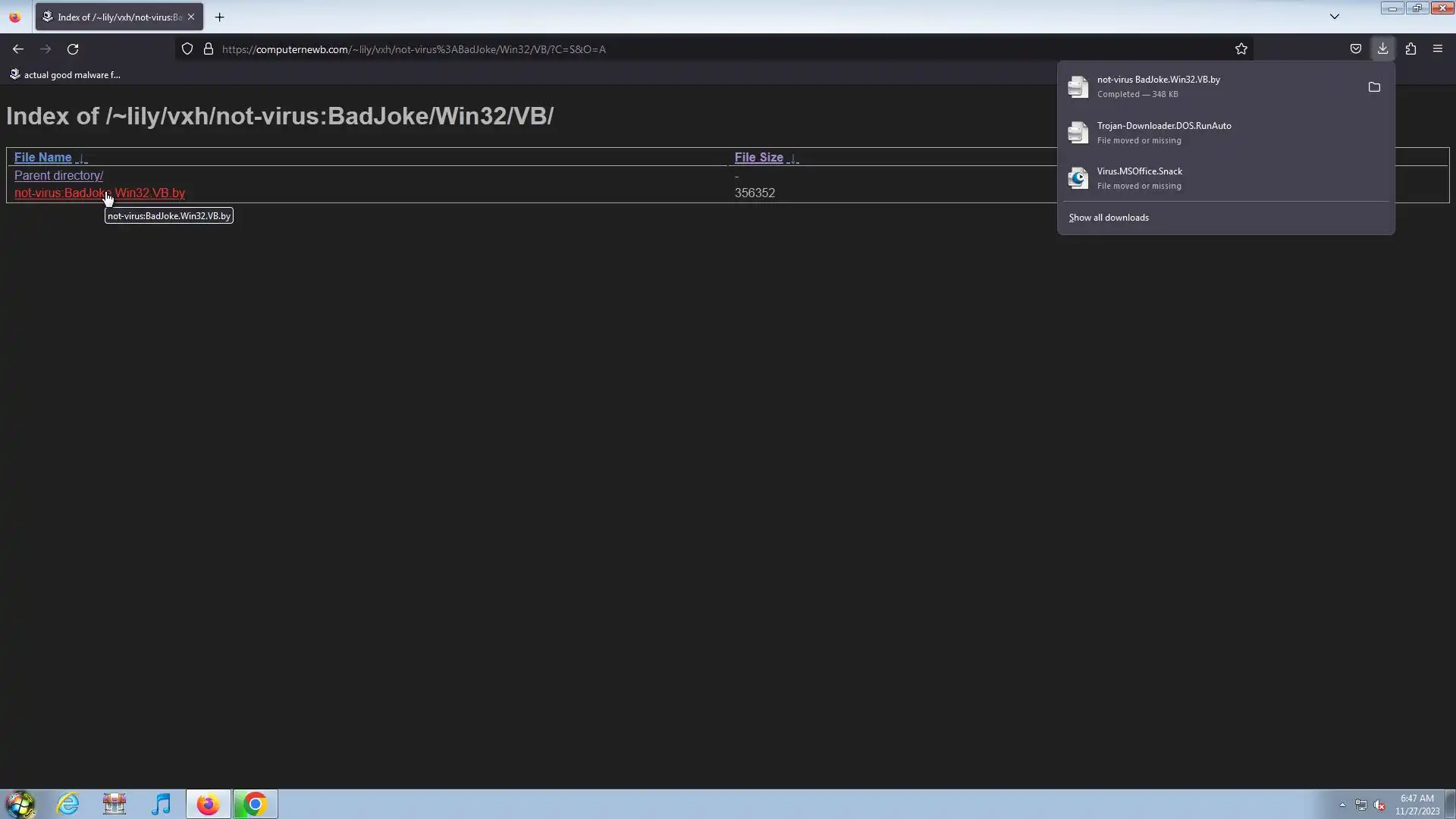The image size is (1456, 819).
Task: Bookmark this page with star icon
Action: pos(1241,49)
